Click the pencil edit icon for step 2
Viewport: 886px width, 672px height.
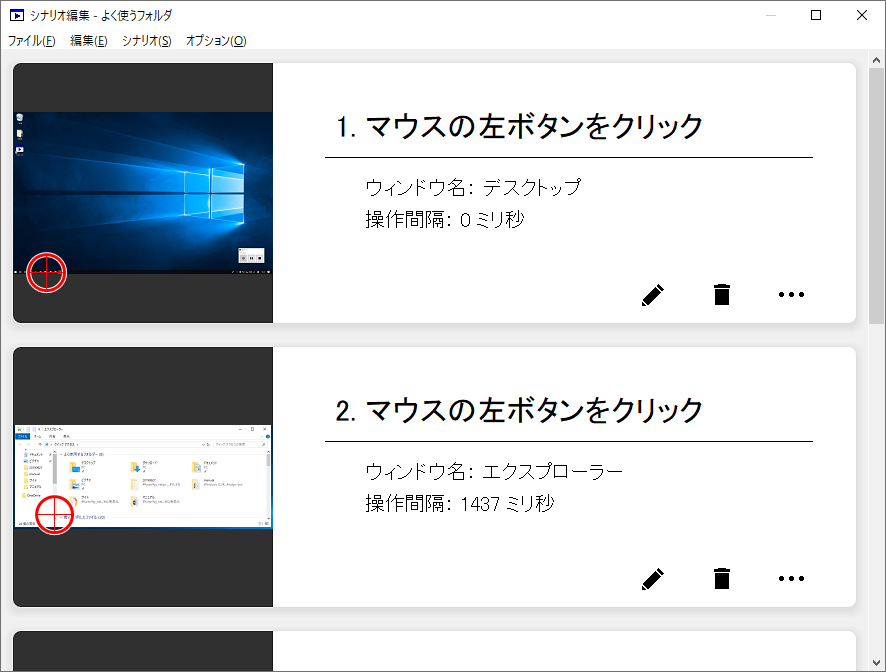click(652, 578)
